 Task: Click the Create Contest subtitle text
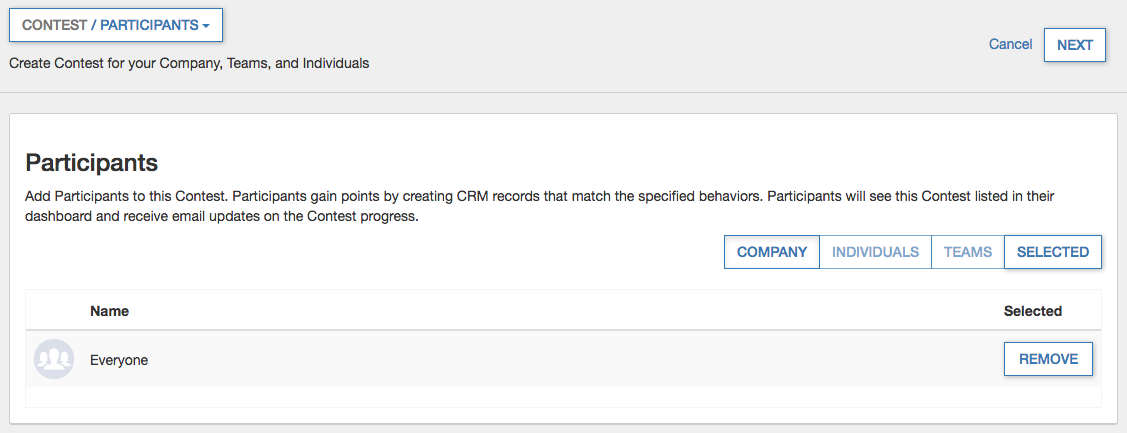click(x=189, y=63)
